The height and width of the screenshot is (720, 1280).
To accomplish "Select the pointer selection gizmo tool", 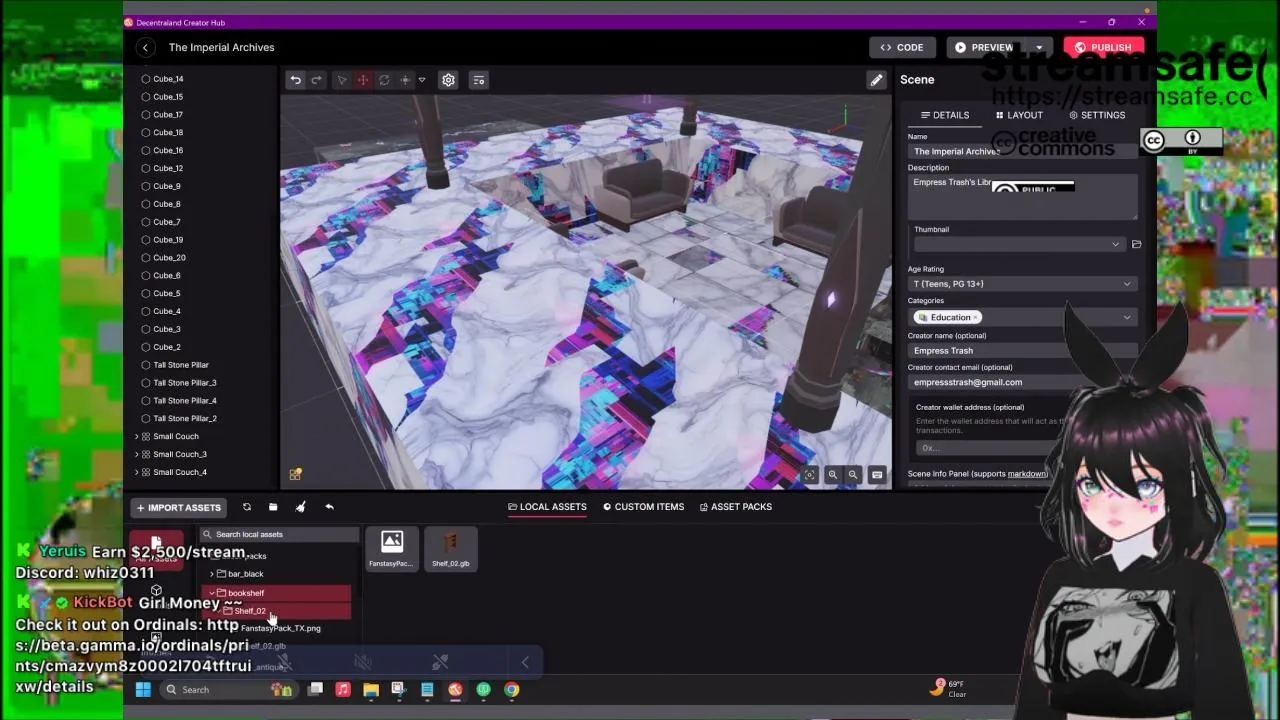I will coord(341,80).
